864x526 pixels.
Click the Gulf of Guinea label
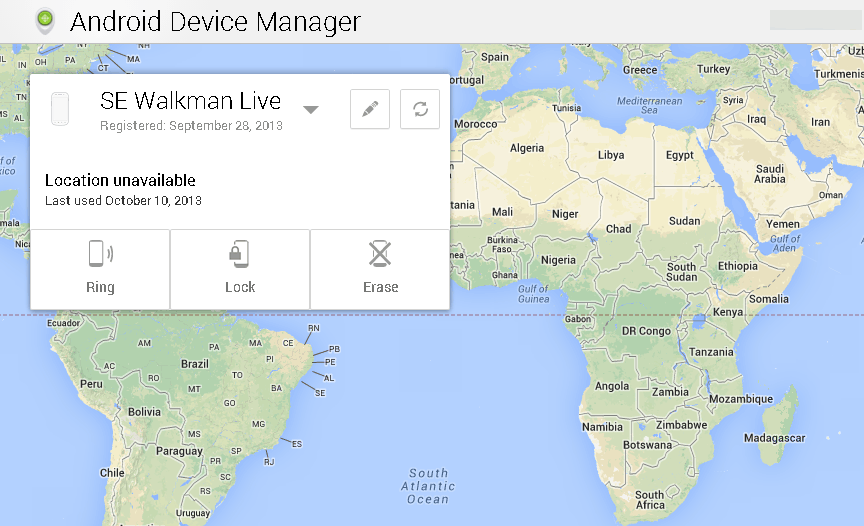(533, 294)
